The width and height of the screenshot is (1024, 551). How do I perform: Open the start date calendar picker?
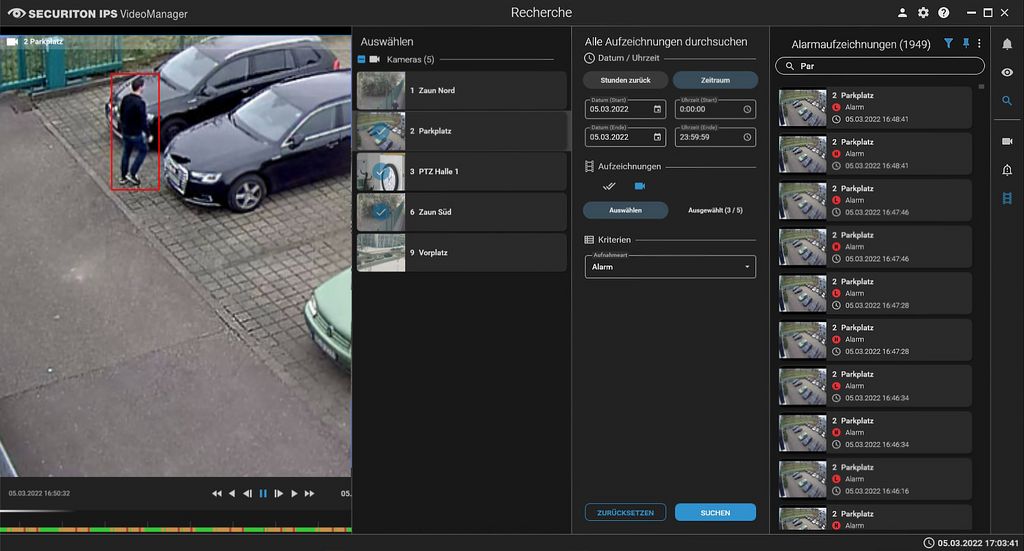[657, 109]
